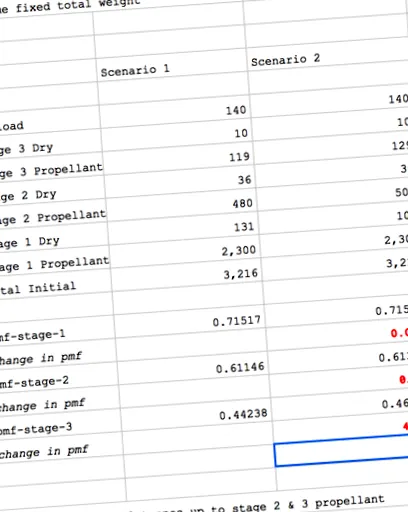Select the pmf-stage-3 row label
Image resolution: width=408 pixels, height=512 pixels.
[36, 429]
